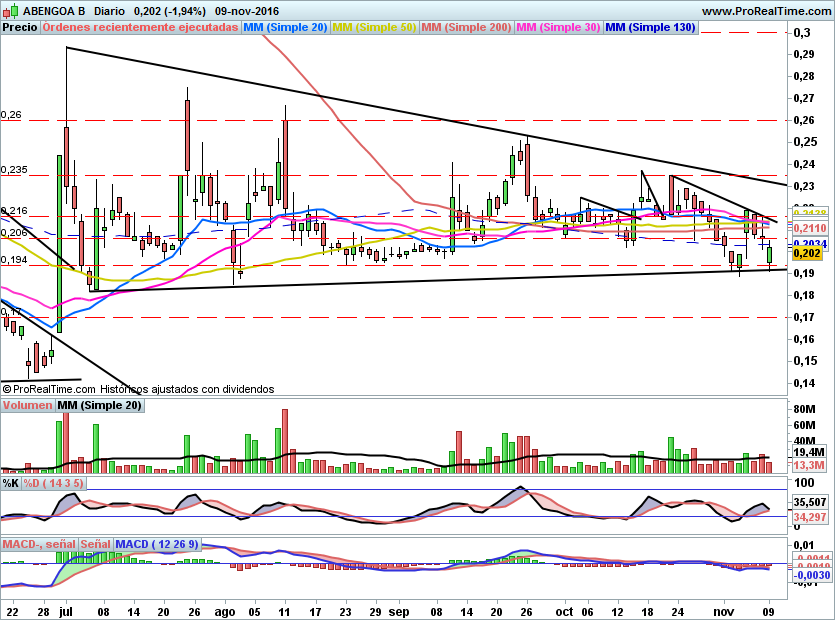Click the jul month on time axis
Screen dimensions: 835x620
[x=65, y=611]
